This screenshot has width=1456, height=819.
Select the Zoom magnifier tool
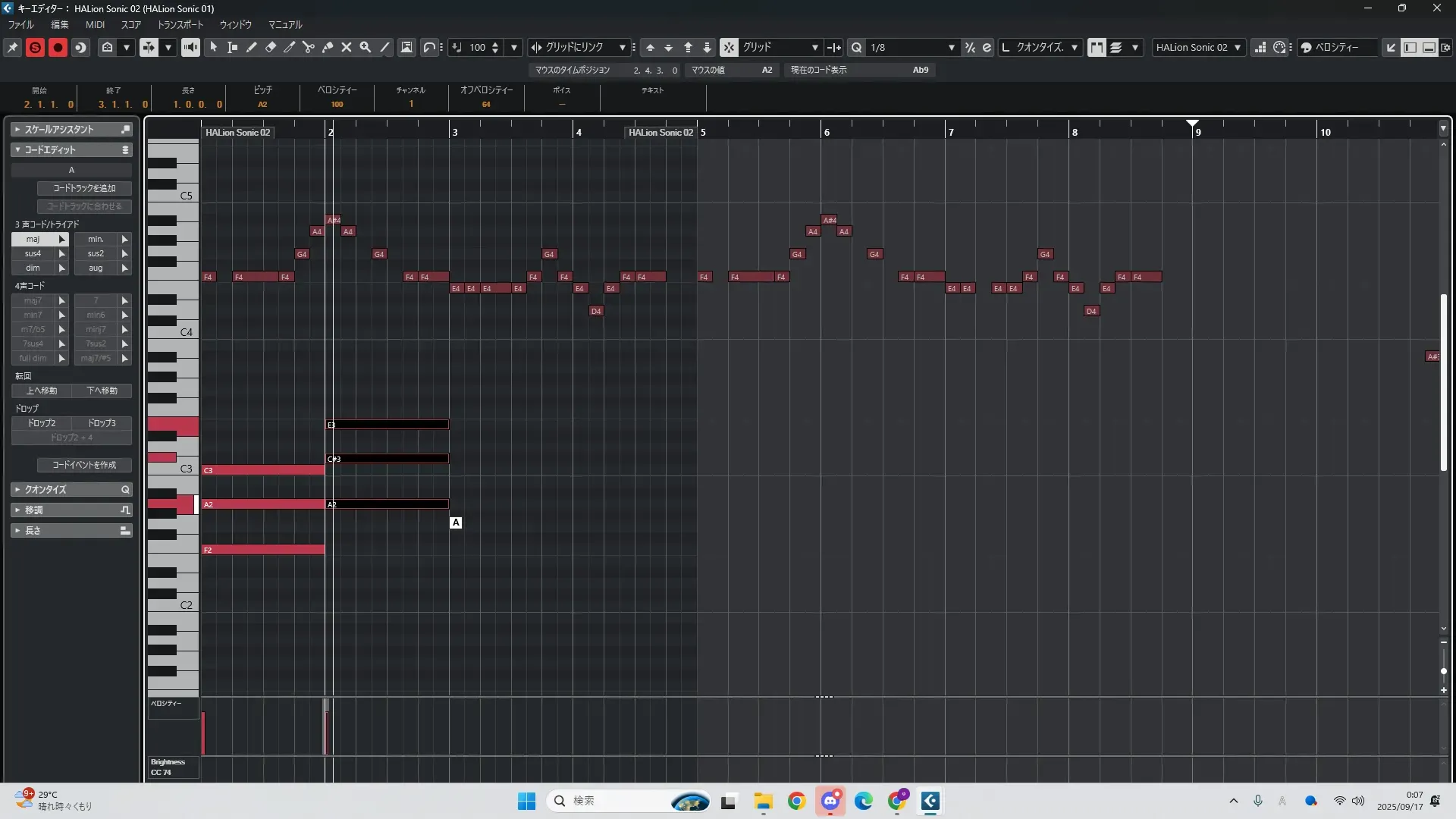tap(366, 47)
